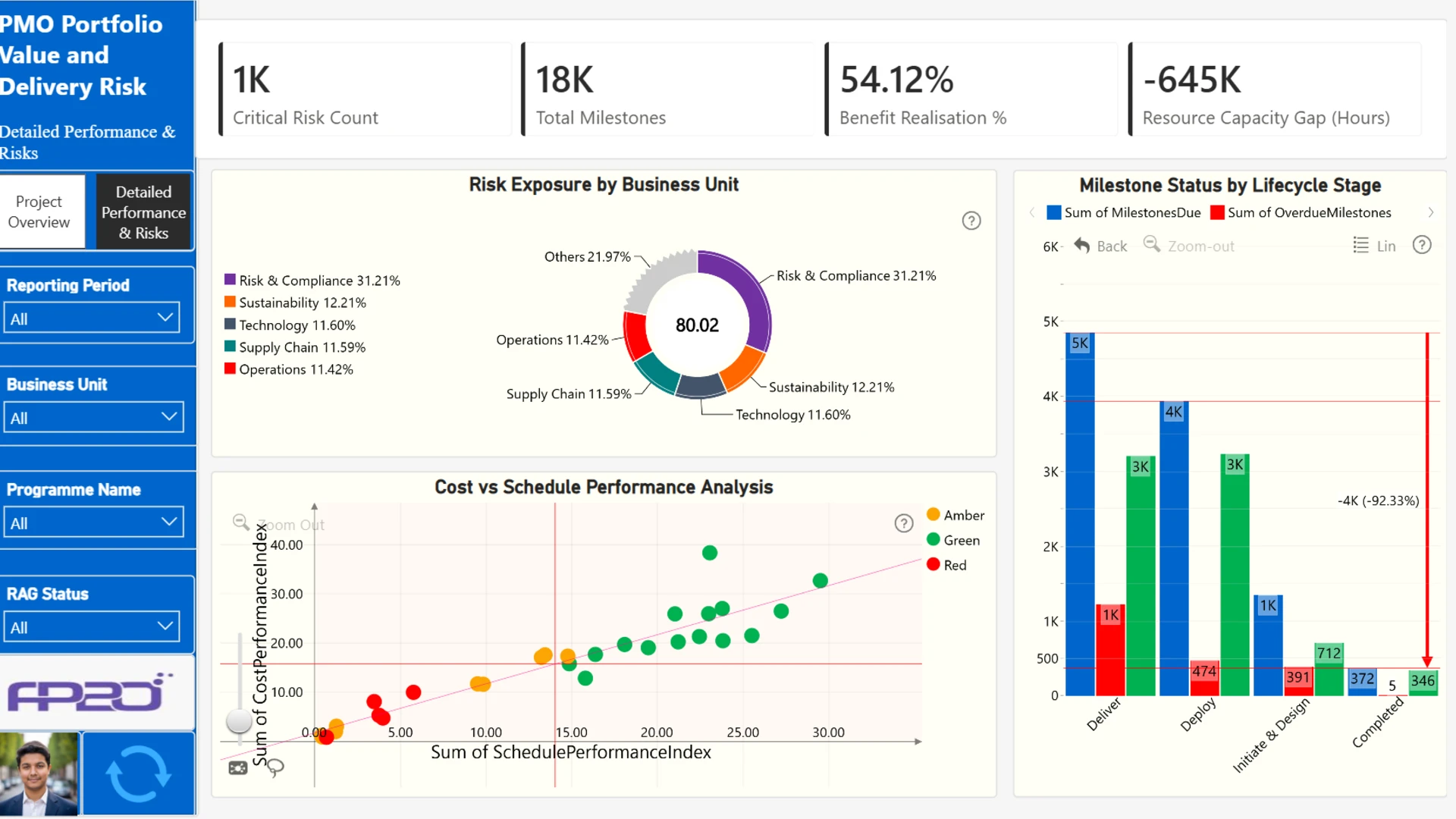Click the Critical Risk Count card
This screenshot has height=819, width=1456.
click(x=366, y=89)
